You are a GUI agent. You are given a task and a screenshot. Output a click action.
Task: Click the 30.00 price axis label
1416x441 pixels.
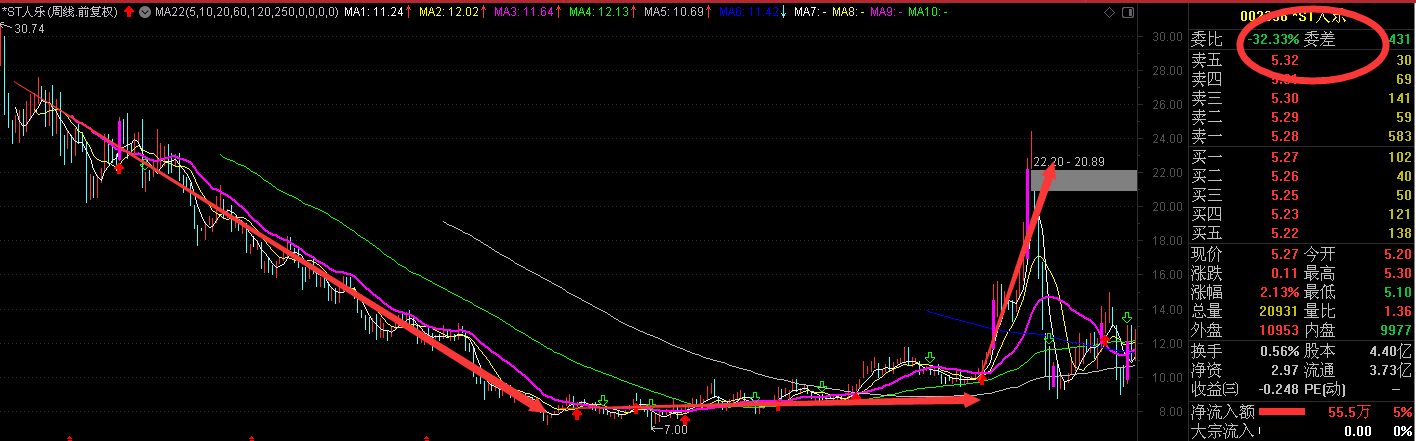pos(1167,37)
